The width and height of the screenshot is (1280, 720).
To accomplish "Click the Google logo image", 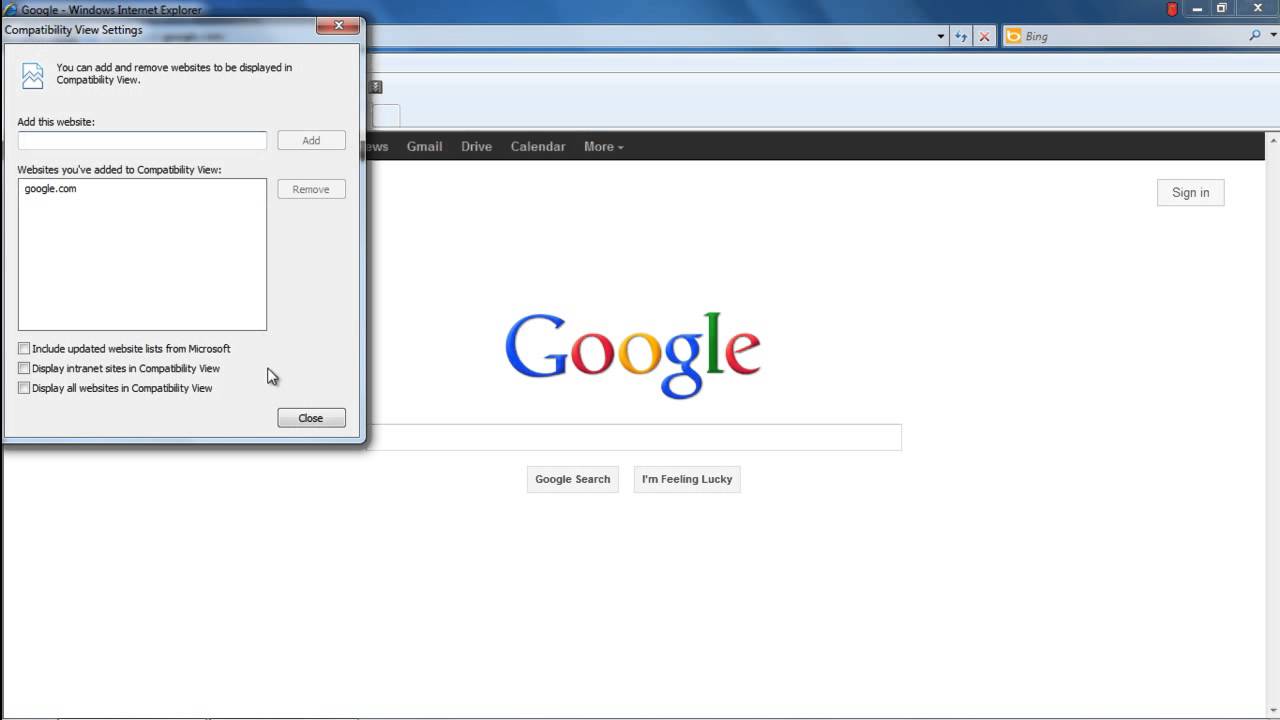I will pos(633,355).
